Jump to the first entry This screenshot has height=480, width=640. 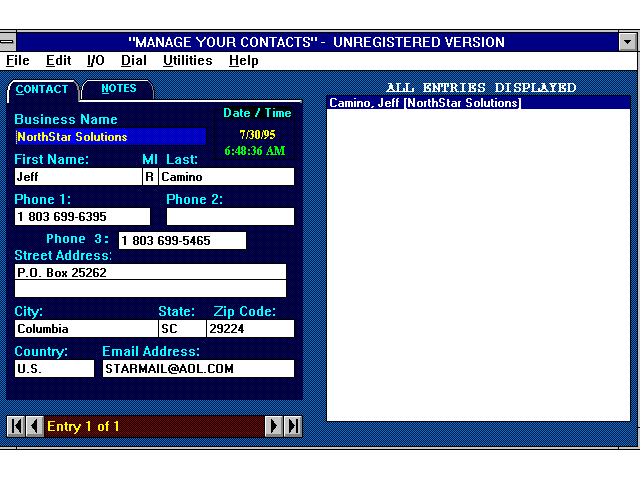tap(16, 426)
